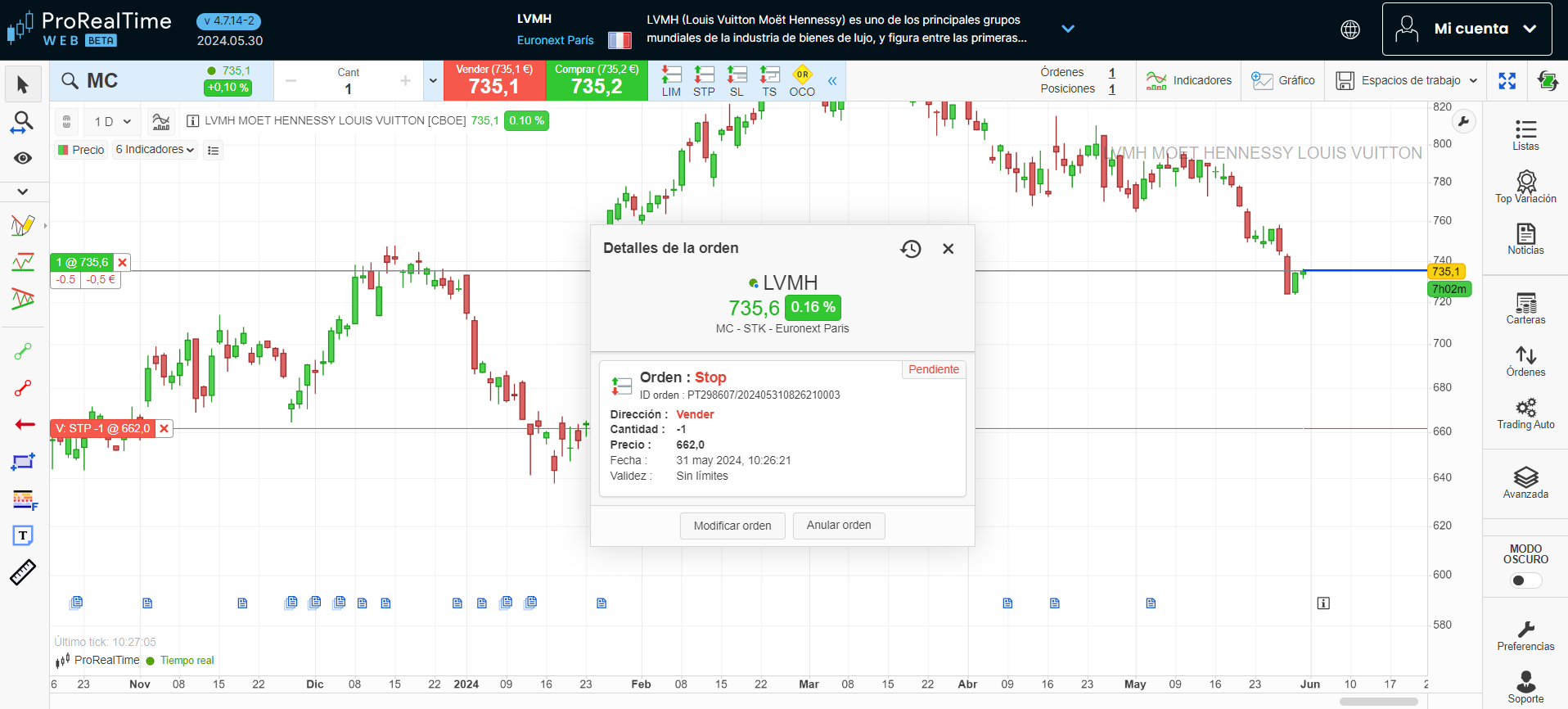
Task: Select the cursor pointer tool
Action: 23,84
